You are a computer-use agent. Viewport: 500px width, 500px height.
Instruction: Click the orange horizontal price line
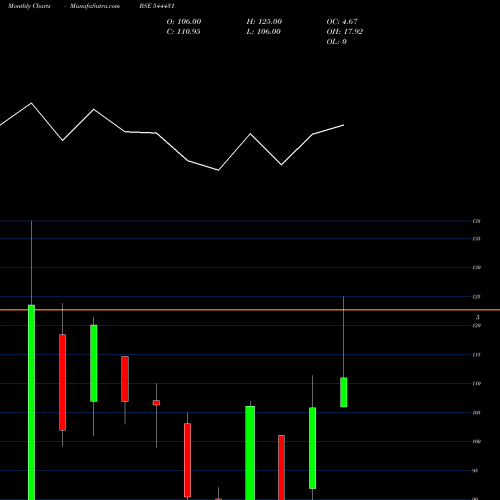click(x=250, y=310)
